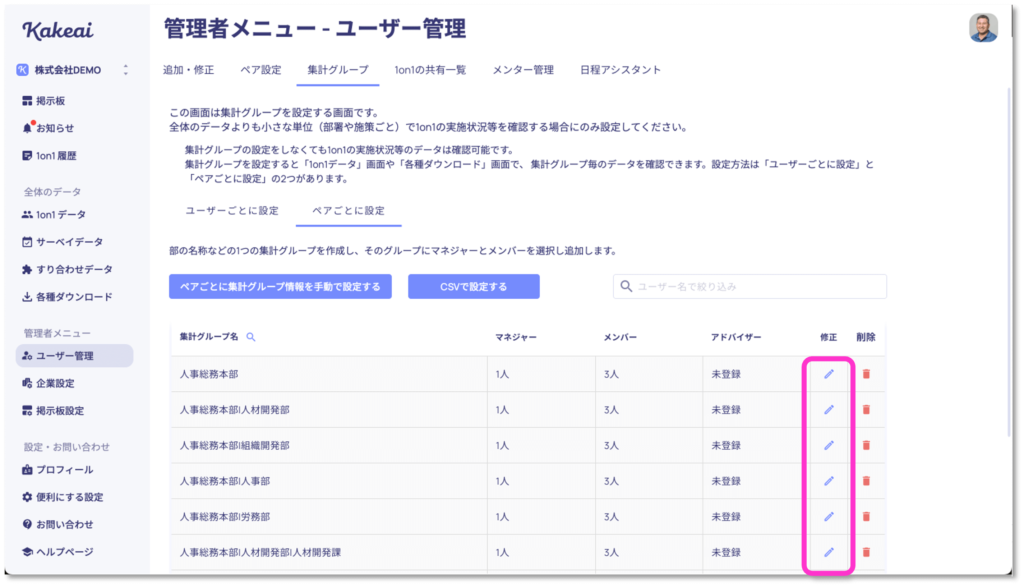Switch to the ペア設定 tab

point(261,70)
